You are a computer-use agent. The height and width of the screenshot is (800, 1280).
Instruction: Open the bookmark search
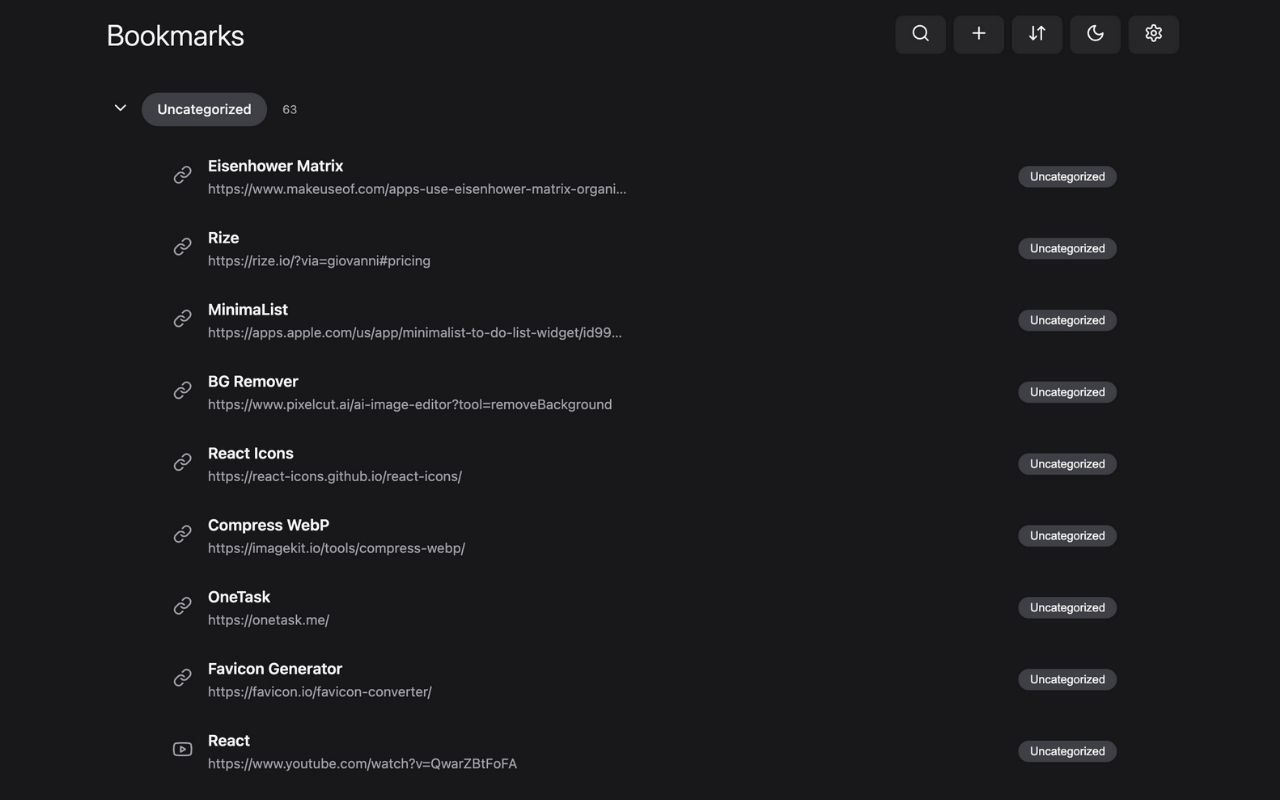[x=920, y=34]
